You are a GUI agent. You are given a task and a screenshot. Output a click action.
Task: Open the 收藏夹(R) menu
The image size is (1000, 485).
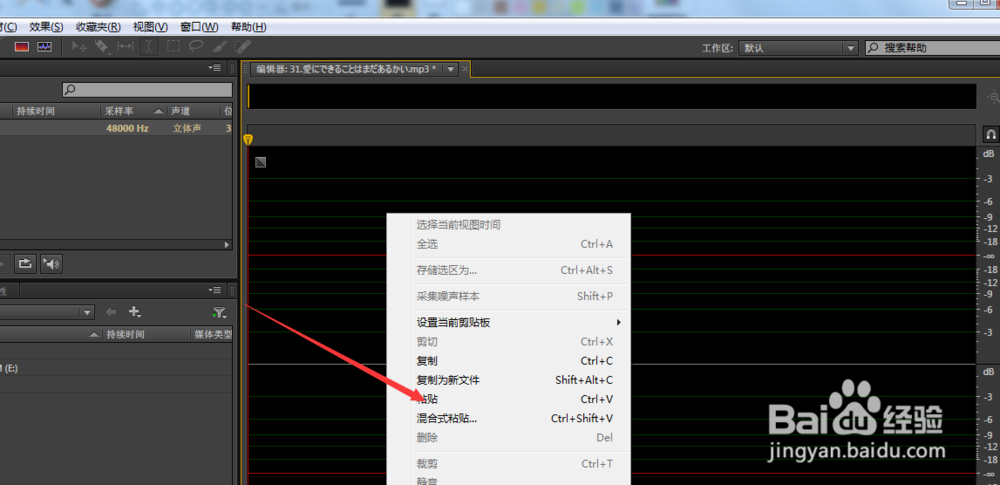tap(98, 27)
